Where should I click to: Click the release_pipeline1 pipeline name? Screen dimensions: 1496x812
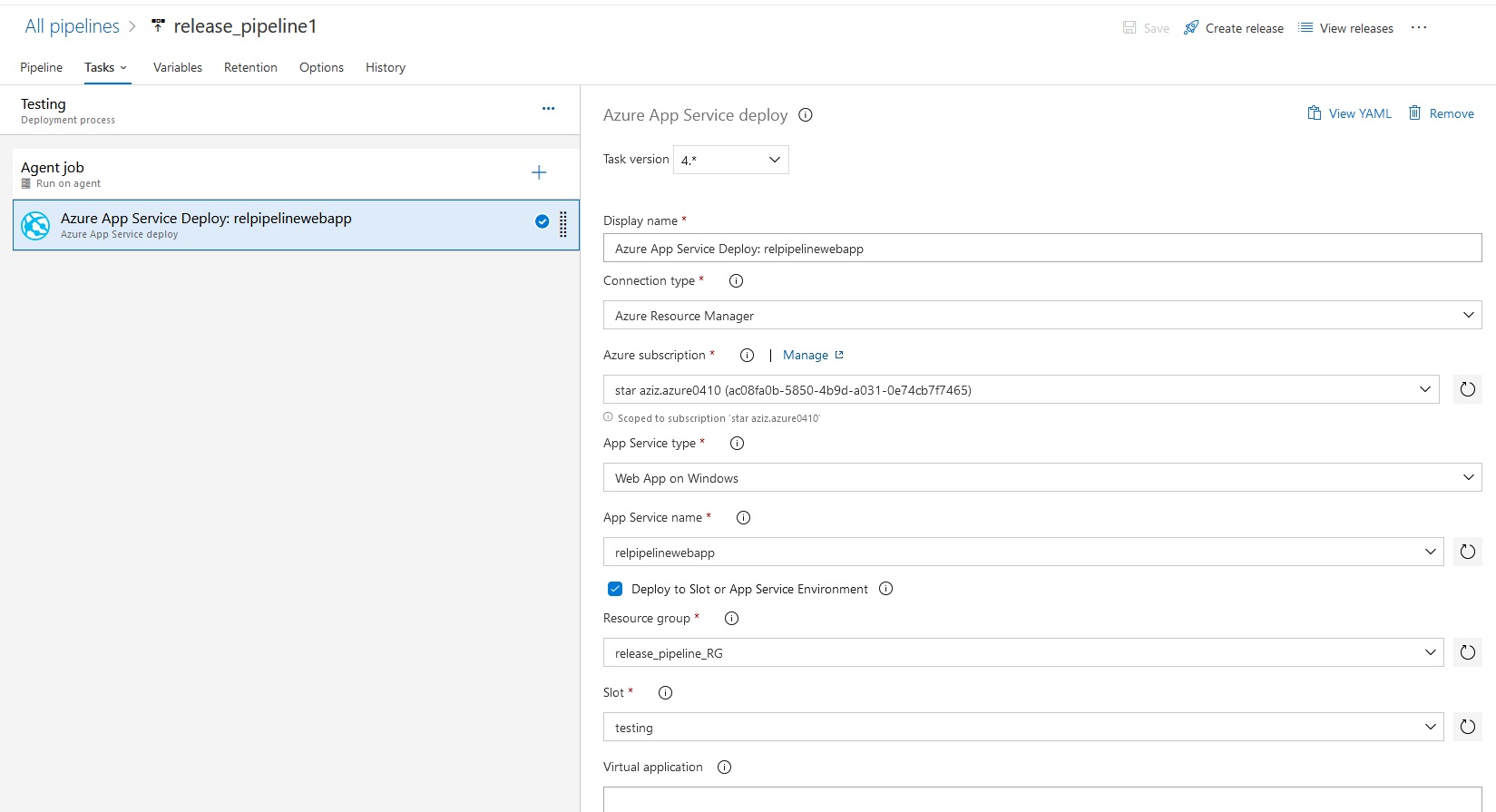click(x=245, y=26)
